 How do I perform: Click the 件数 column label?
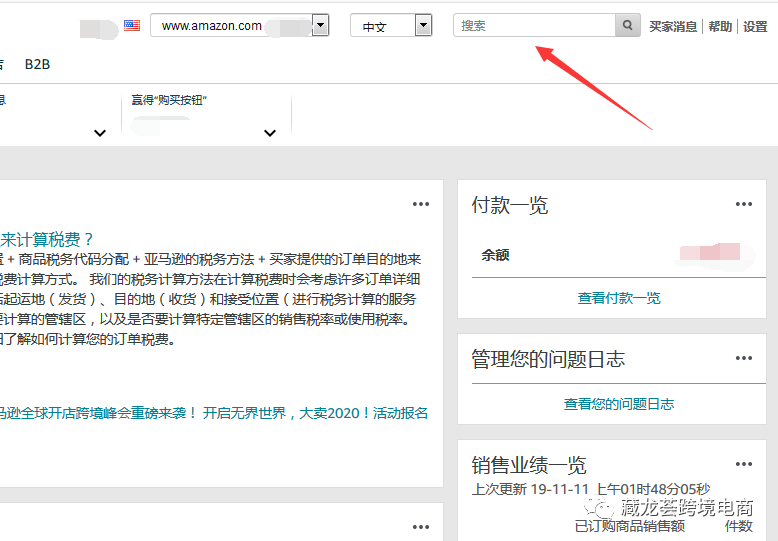[739, 526]
